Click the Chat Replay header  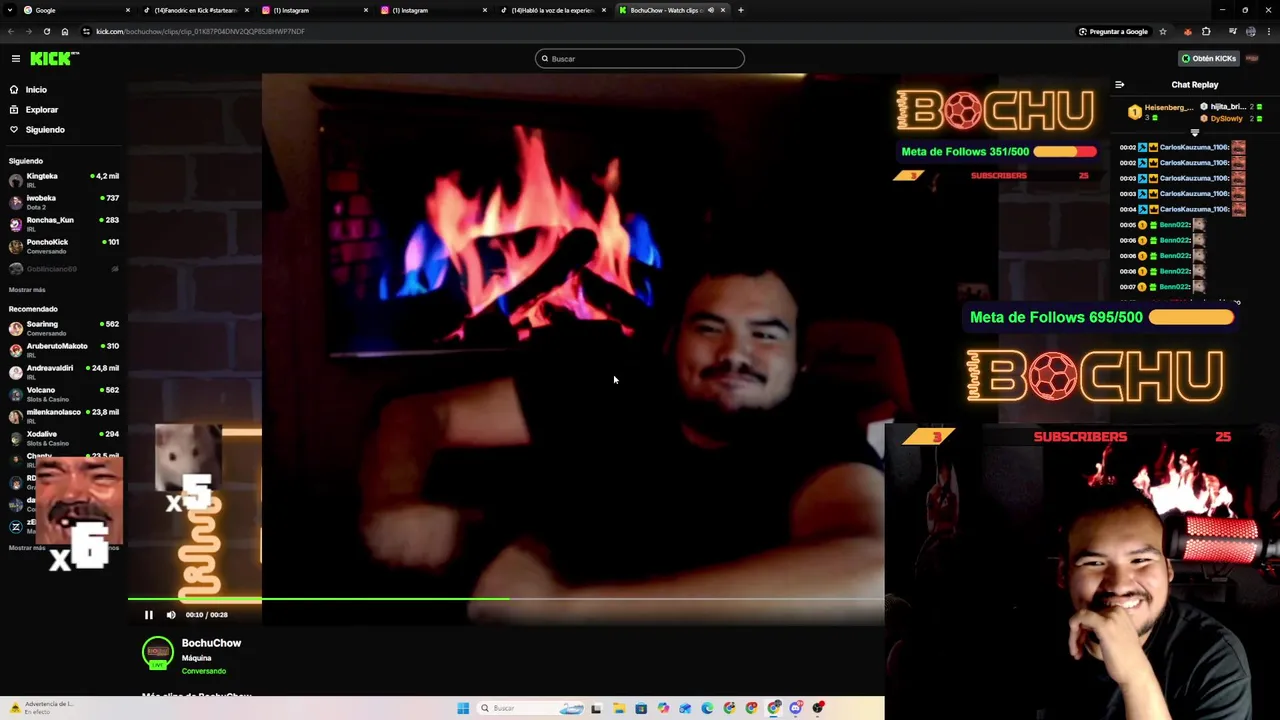(1195, 85)
